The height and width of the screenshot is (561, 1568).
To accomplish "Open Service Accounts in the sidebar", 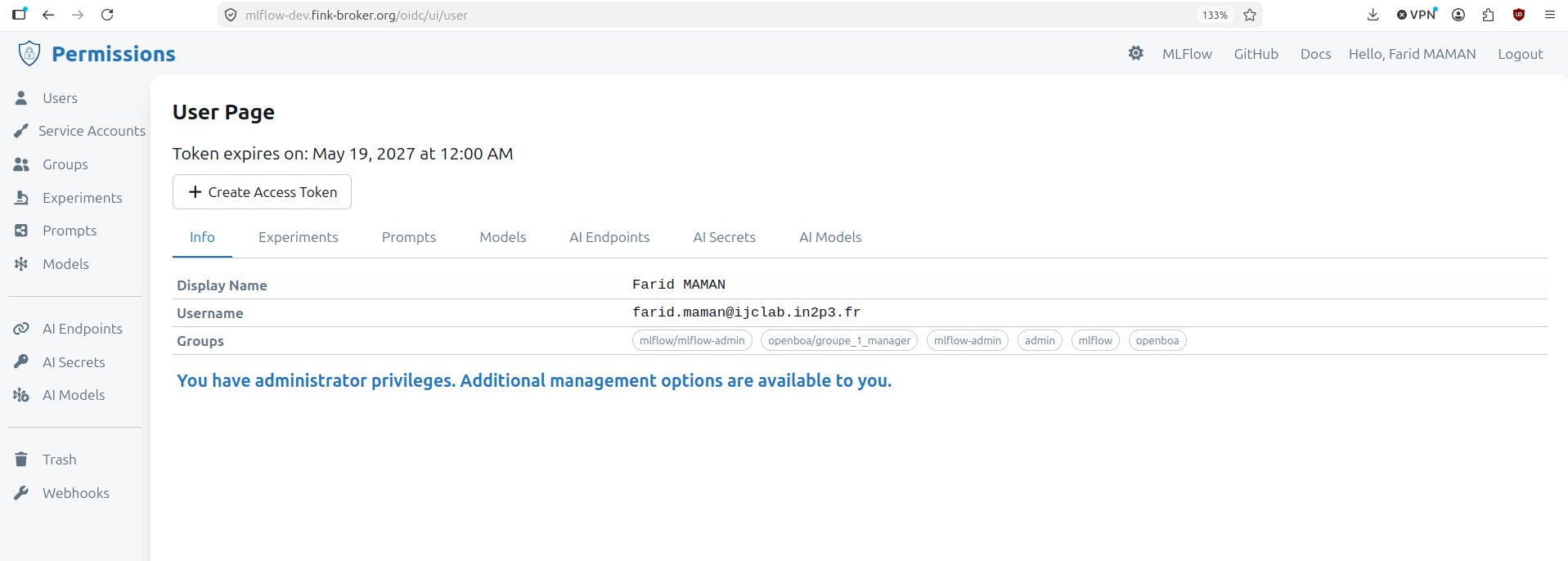I will tap(92, 131).
